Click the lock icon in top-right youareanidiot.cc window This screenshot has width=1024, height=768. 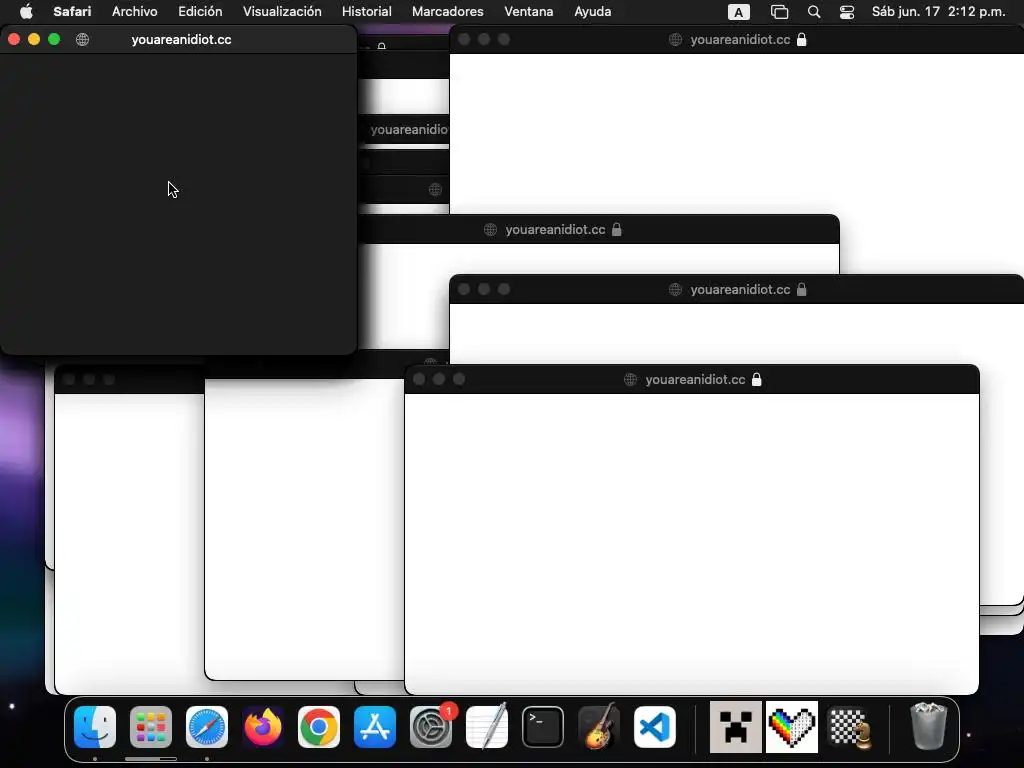(x=801, y=39)
